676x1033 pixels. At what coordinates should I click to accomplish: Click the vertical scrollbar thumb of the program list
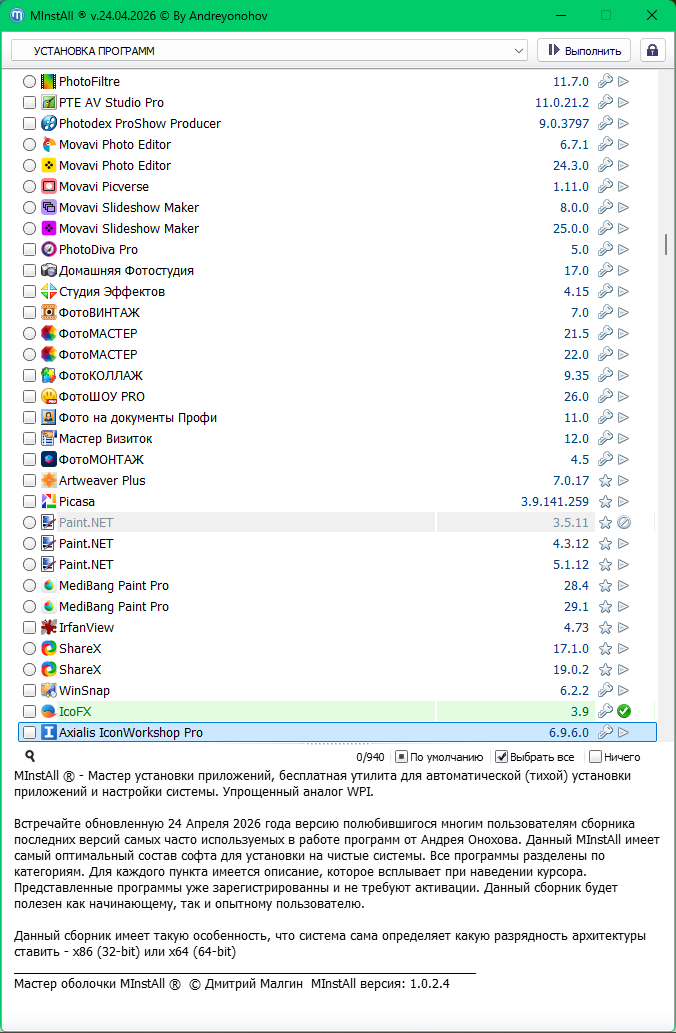pyautogui.click(x=666, y=244)
